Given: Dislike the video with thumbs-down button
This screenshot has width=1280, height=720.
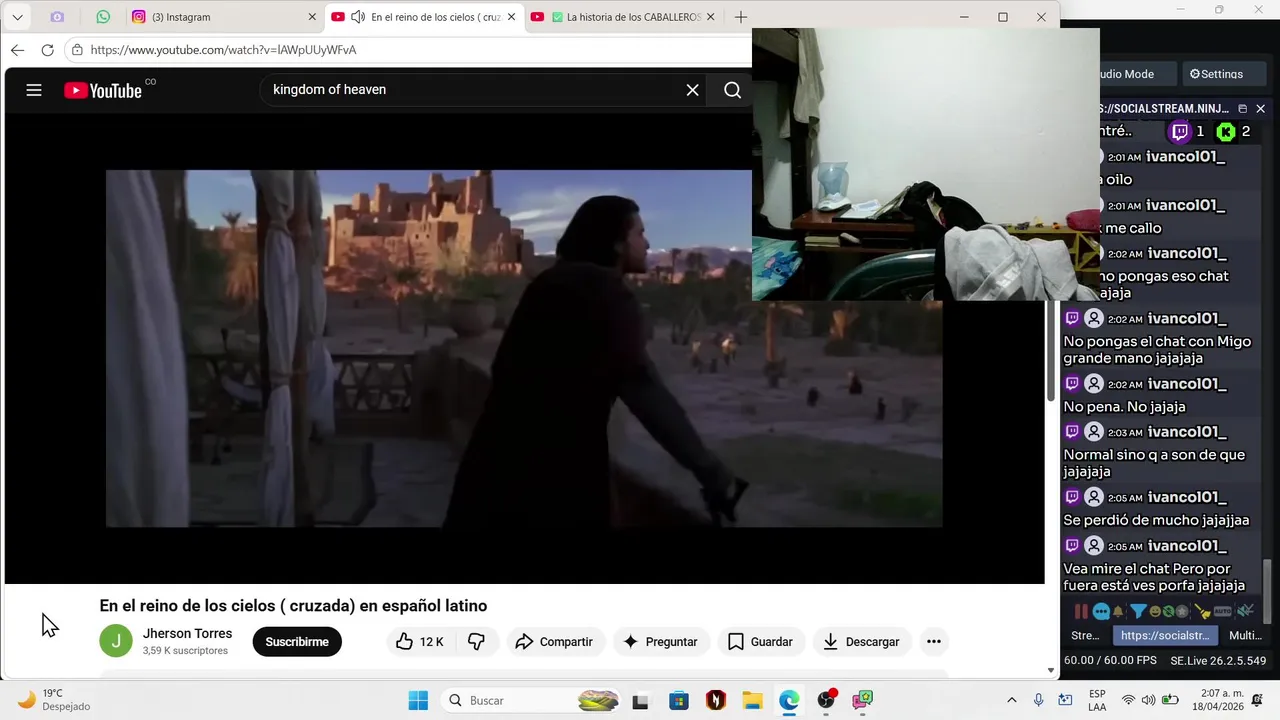Looking at the screenshot, I should [x=477, y=642].
